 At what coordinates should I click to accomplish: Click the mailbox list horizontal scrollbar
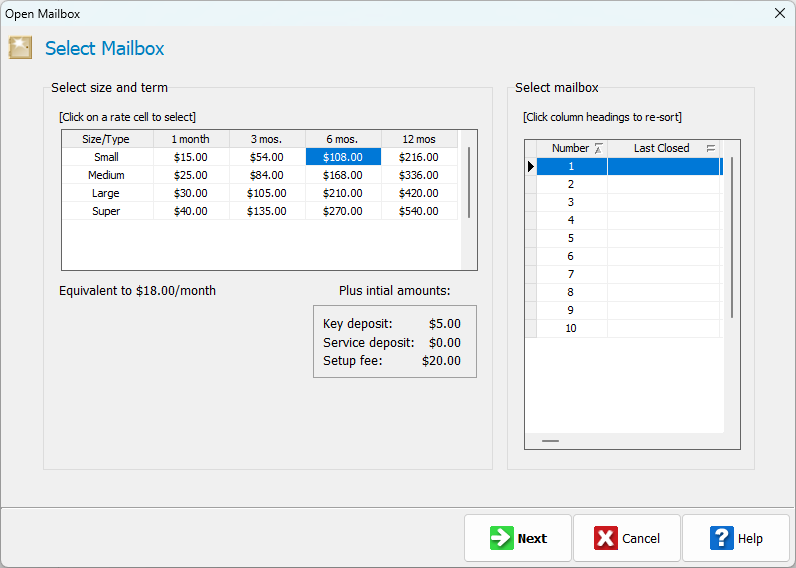click(x=550, y=441)
